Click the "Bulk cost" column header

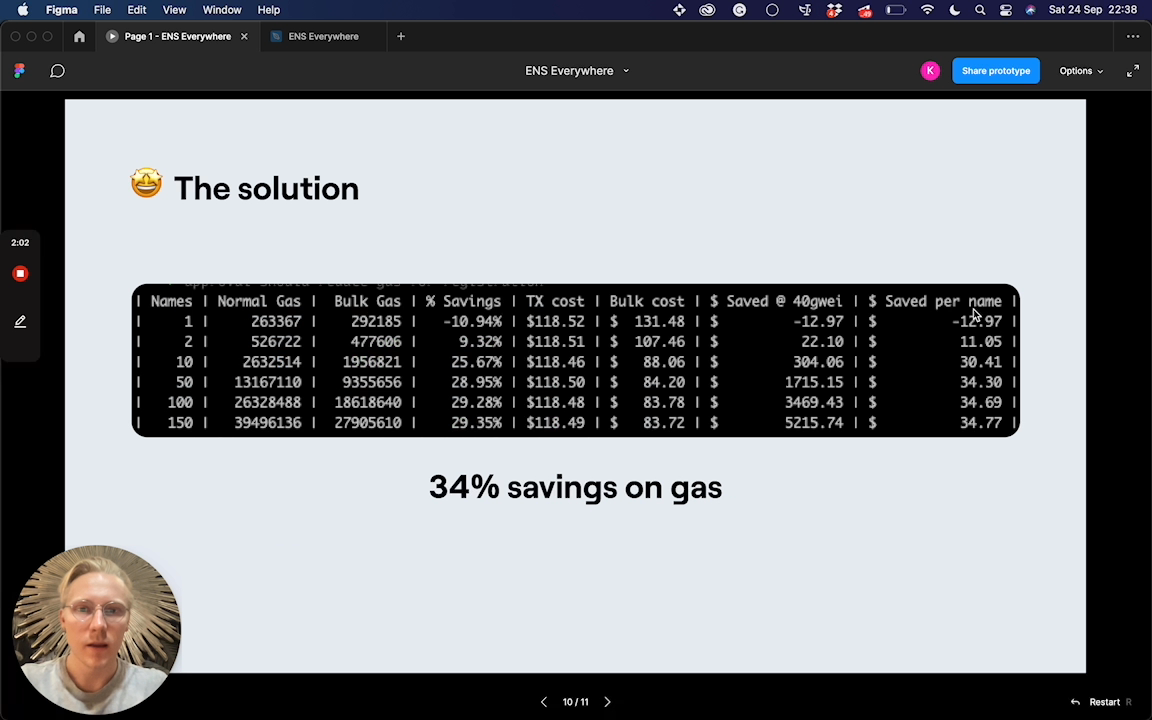(647, 301)
